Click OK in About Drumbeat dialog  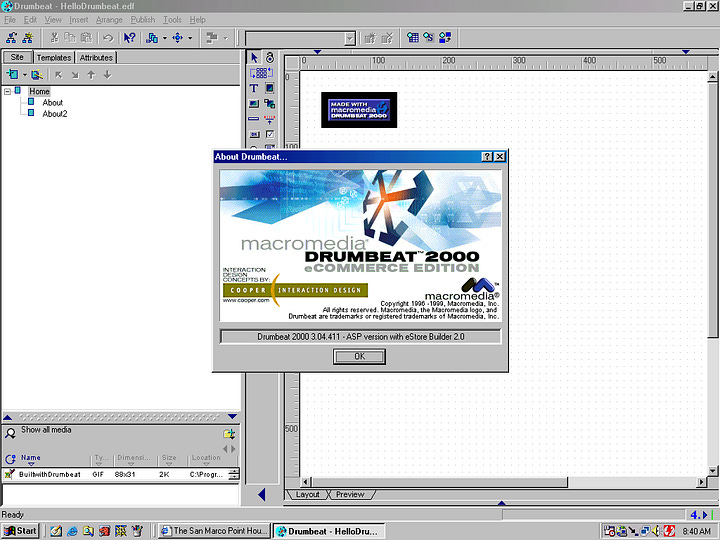359,356
